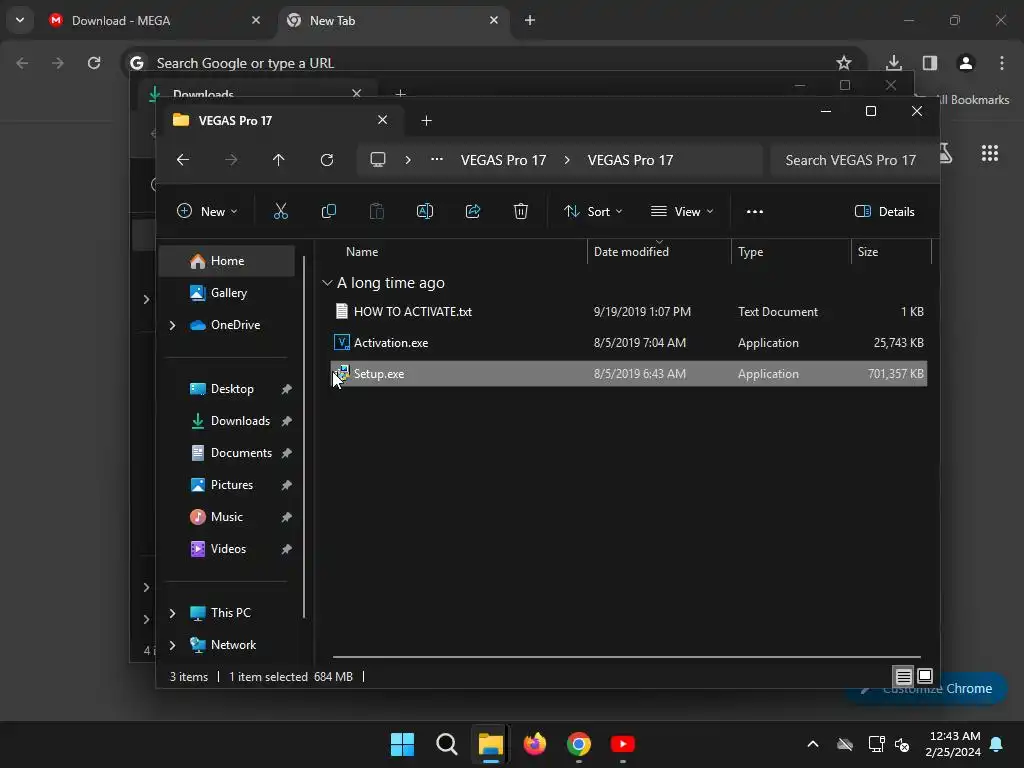Switch to details list view icon in status bar
Screen dimensions: 1024x768
[x=903, y=677]
